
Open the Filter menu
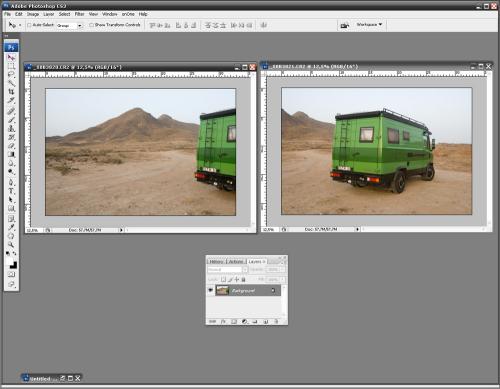coord(79,14)
